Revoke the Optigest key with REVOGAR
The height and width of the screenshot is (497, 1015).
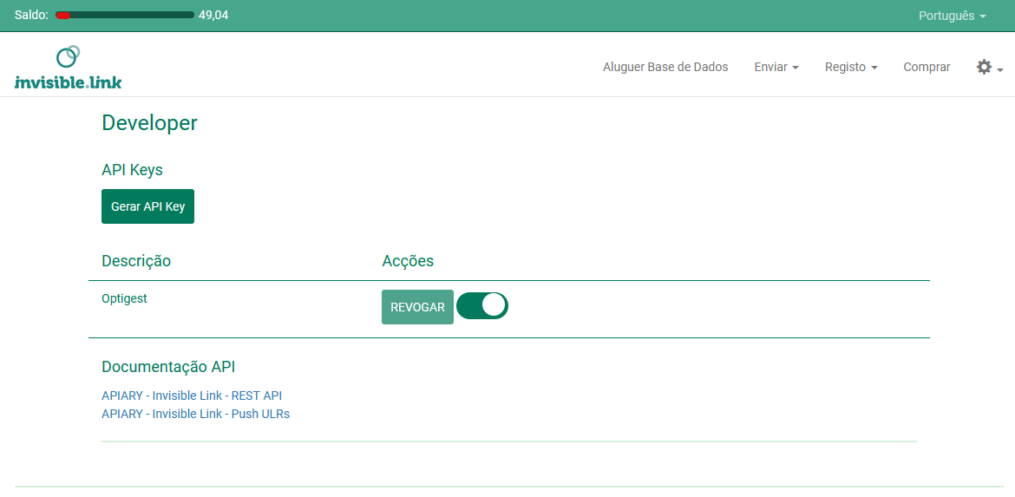tap(417, 307)
